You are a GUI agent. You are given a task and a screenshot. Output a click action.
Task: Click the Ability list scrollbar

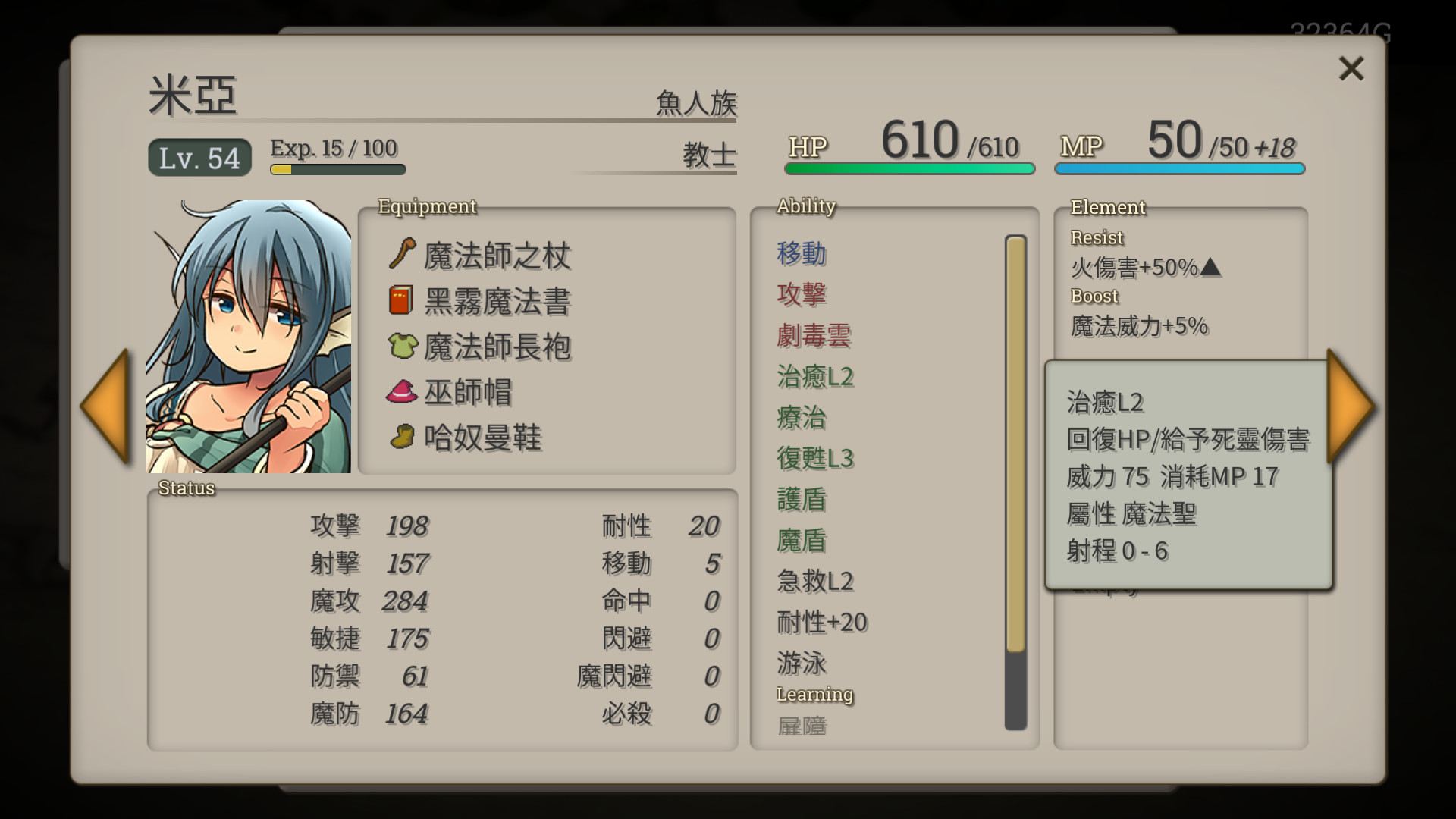(1015, 482)
